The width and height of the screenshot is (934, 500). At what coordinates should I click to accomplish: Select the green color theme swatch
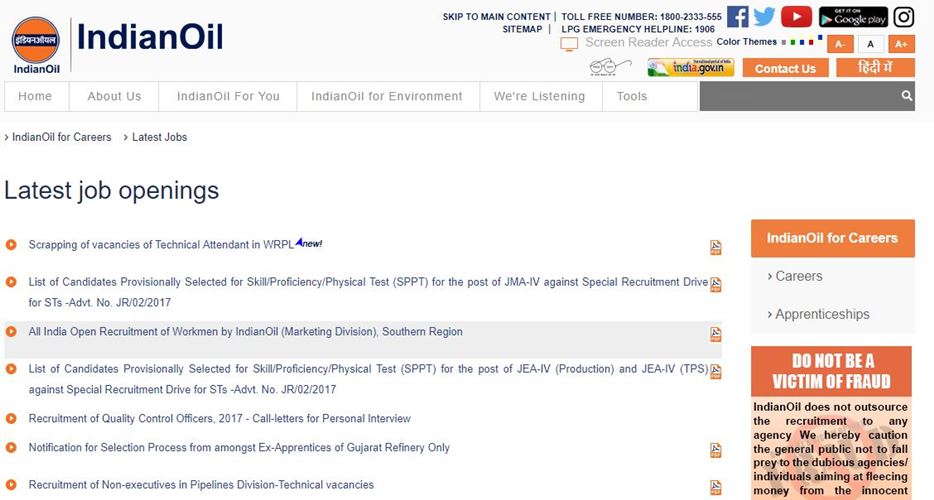(x=793, y=42)
